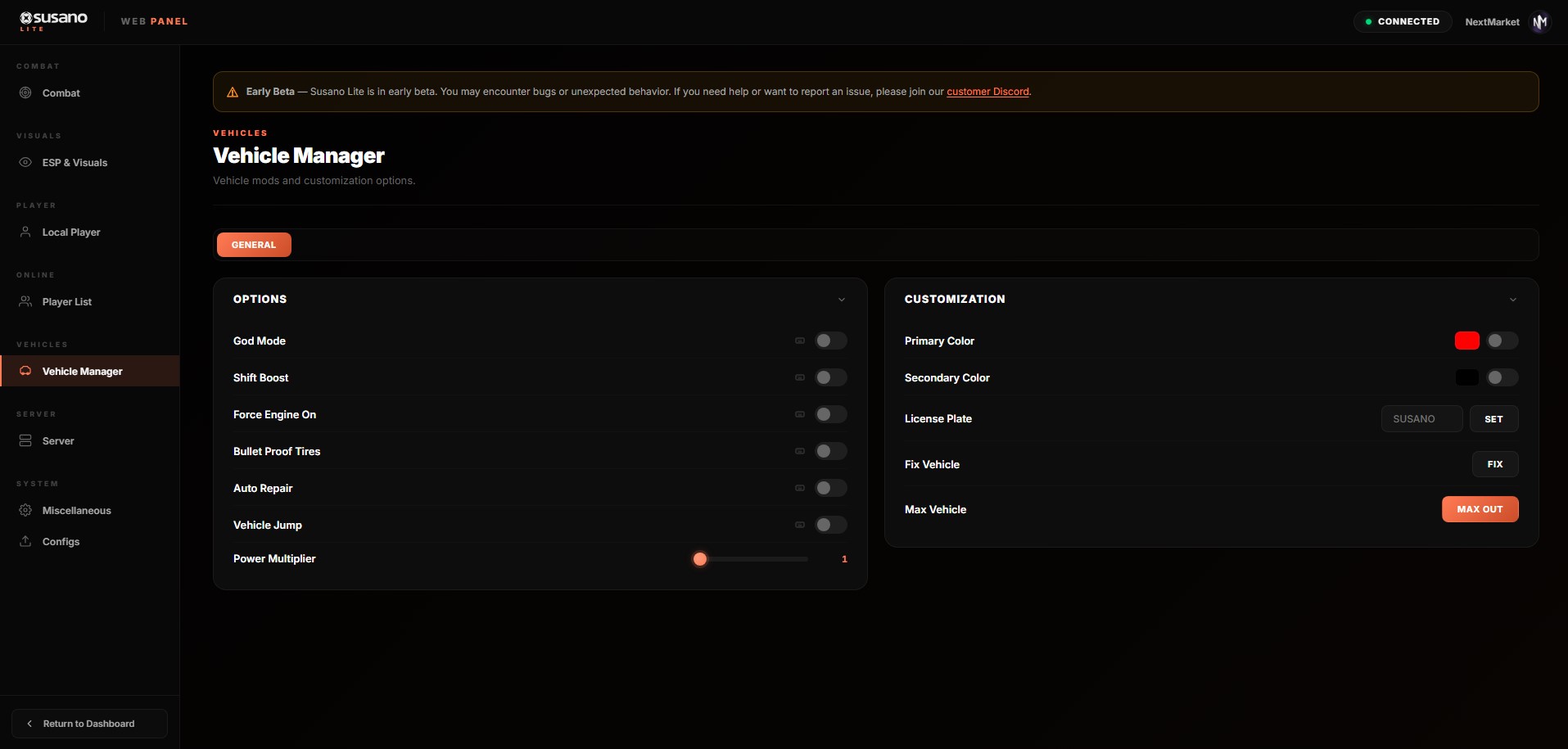
Task: Click the Power Multiplier value 1
Action: 844,559
